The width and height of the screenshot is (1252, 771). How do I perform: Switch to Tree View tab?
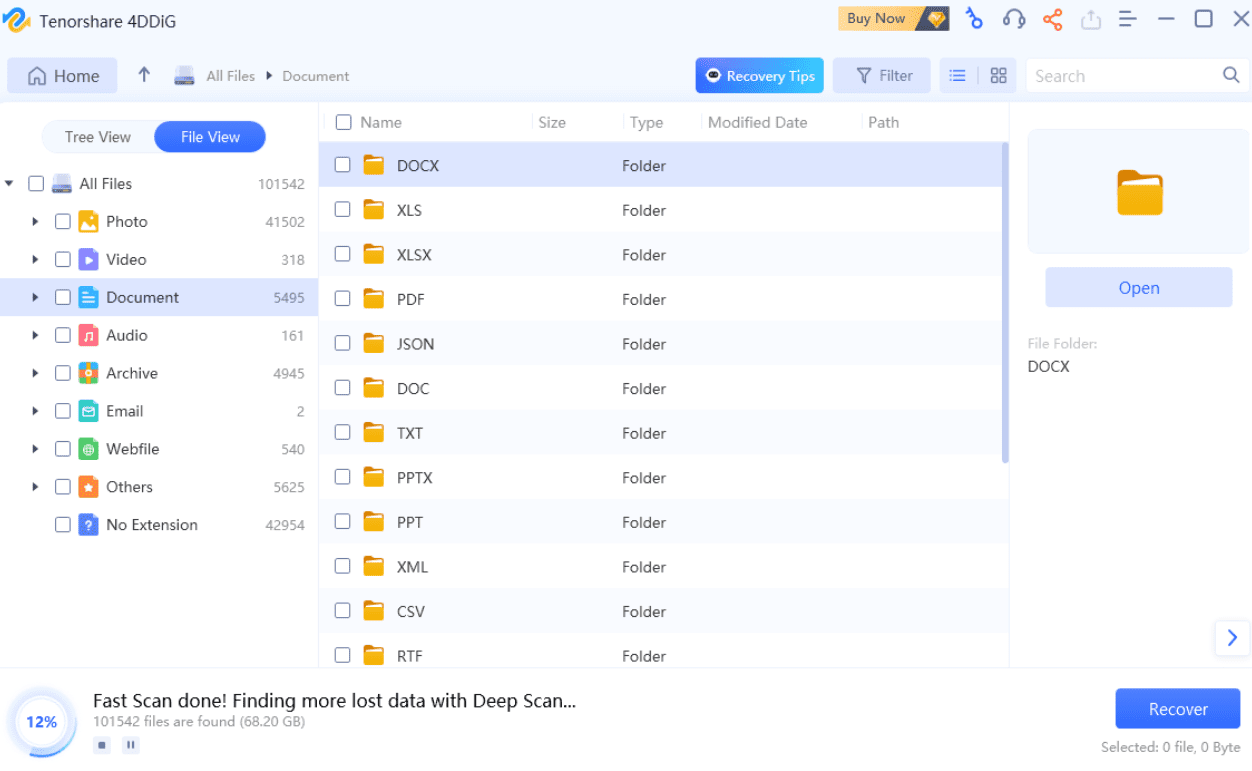(98, 137)
